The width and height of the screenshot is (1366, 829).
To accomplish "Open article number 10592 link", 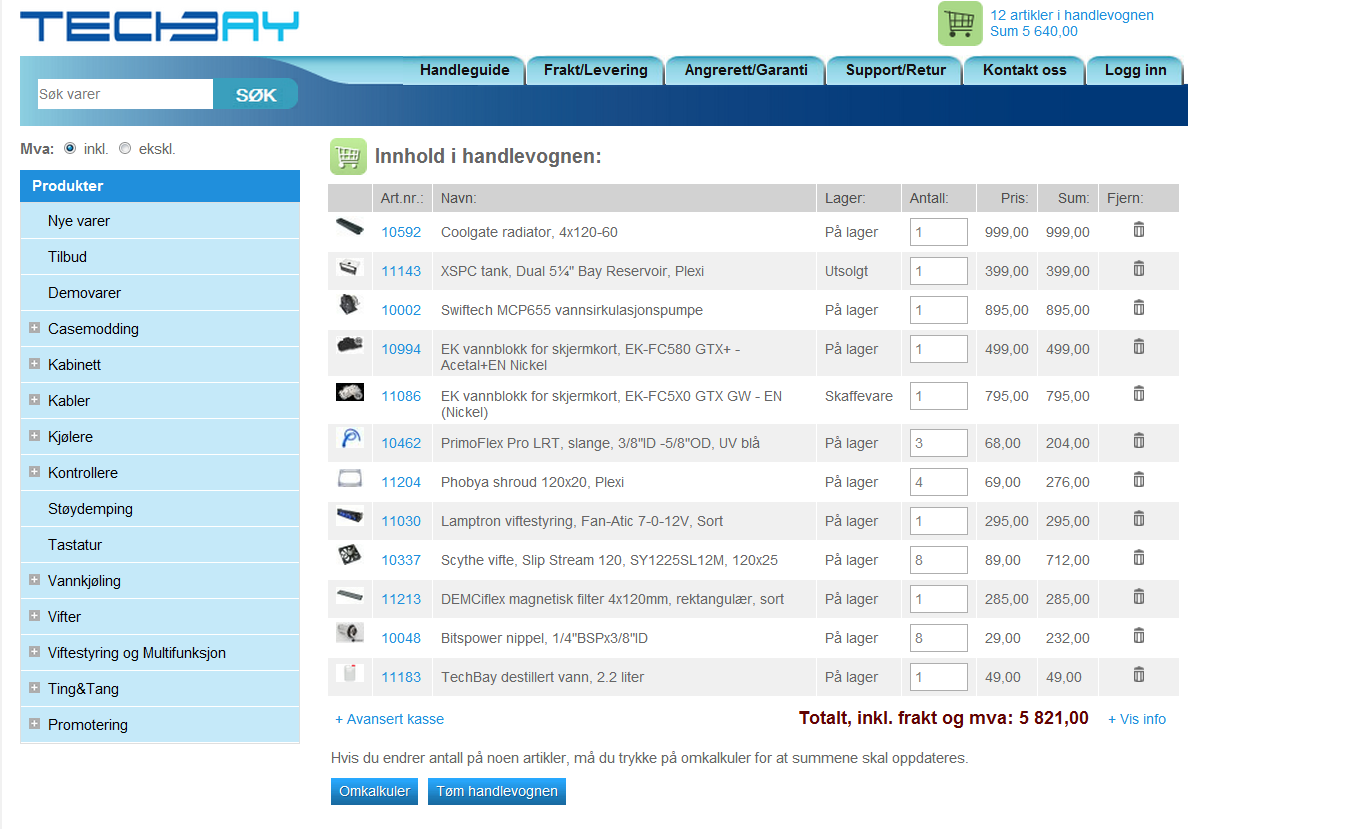I will [x=401, y=232].
